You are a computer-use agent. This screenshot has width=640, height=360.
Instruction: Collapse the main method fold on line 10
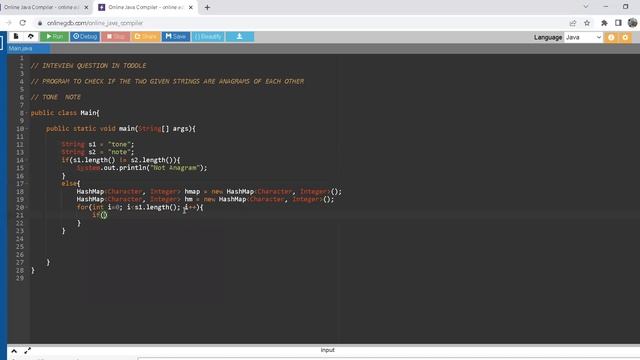27,129
